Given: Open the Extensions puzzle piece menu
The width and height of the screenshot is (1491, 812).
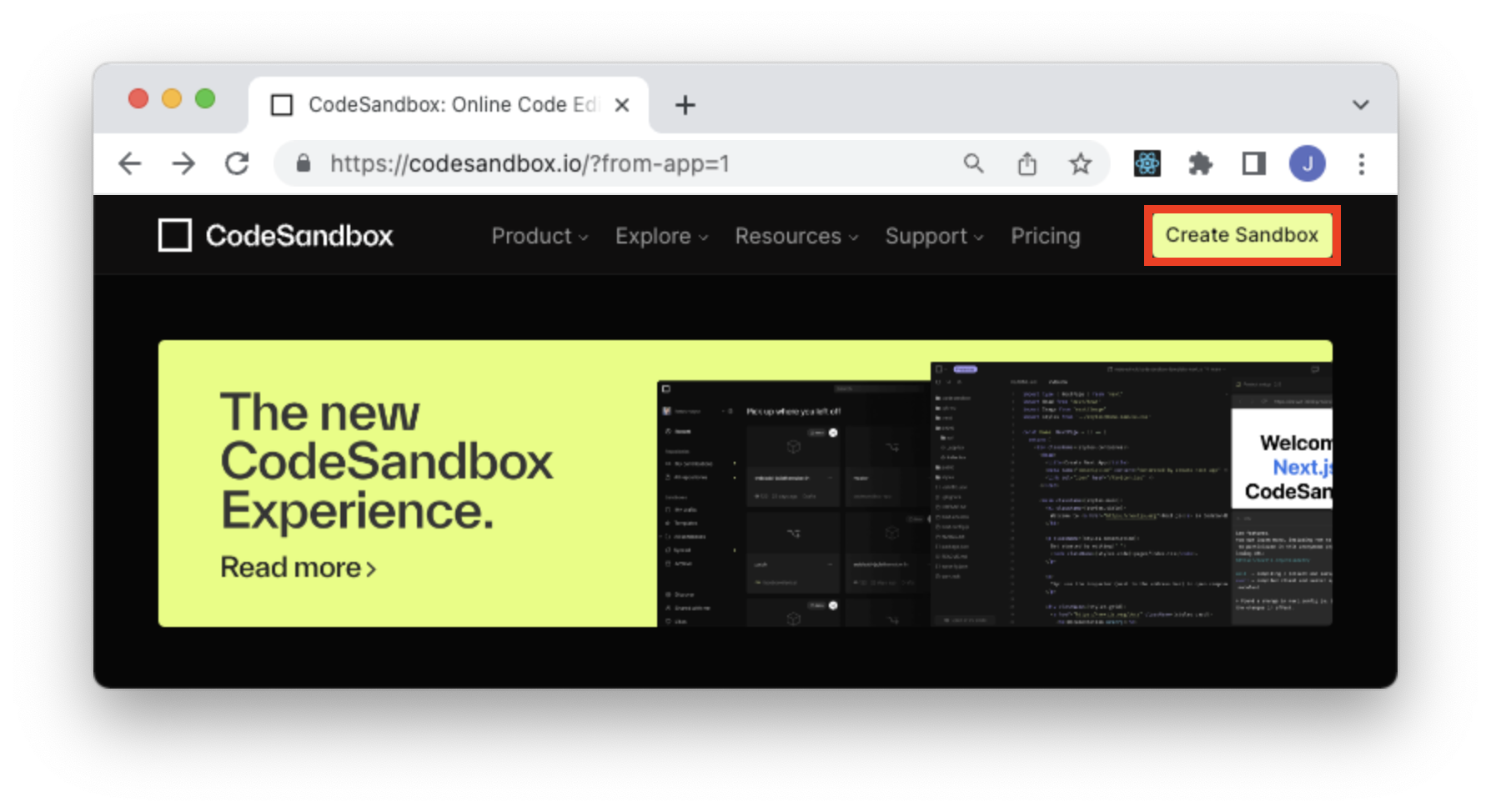Looking at the screenshot, I should click(1200, 163).
